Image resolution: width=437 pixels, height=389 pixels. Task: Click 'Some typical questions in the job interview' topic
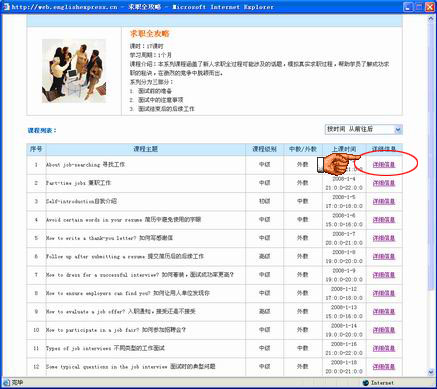[x=130, y=367]
